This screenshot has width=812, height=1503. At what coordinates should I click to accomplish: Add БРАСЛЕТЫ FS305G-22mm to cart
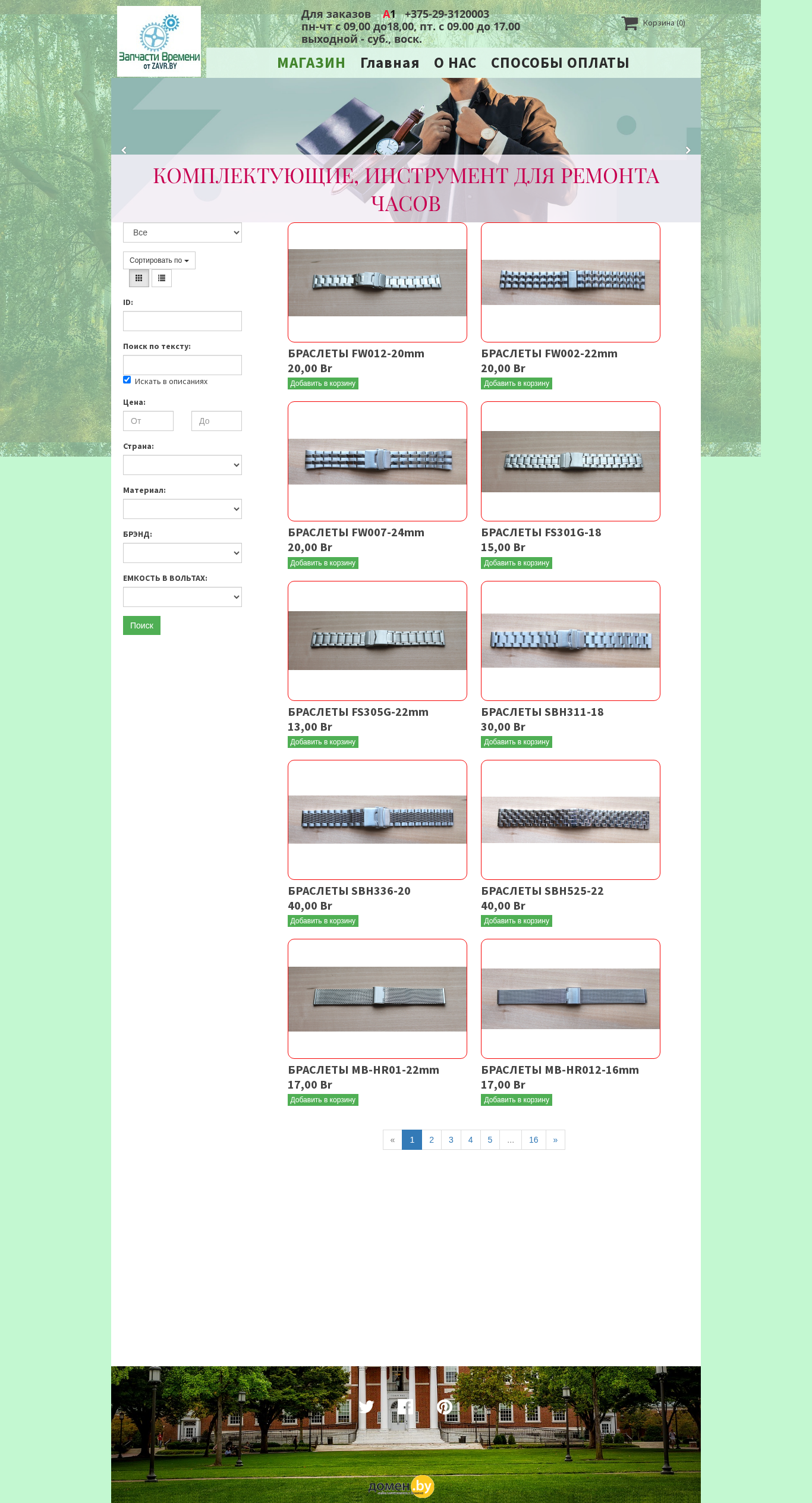(x=323, y=742)
